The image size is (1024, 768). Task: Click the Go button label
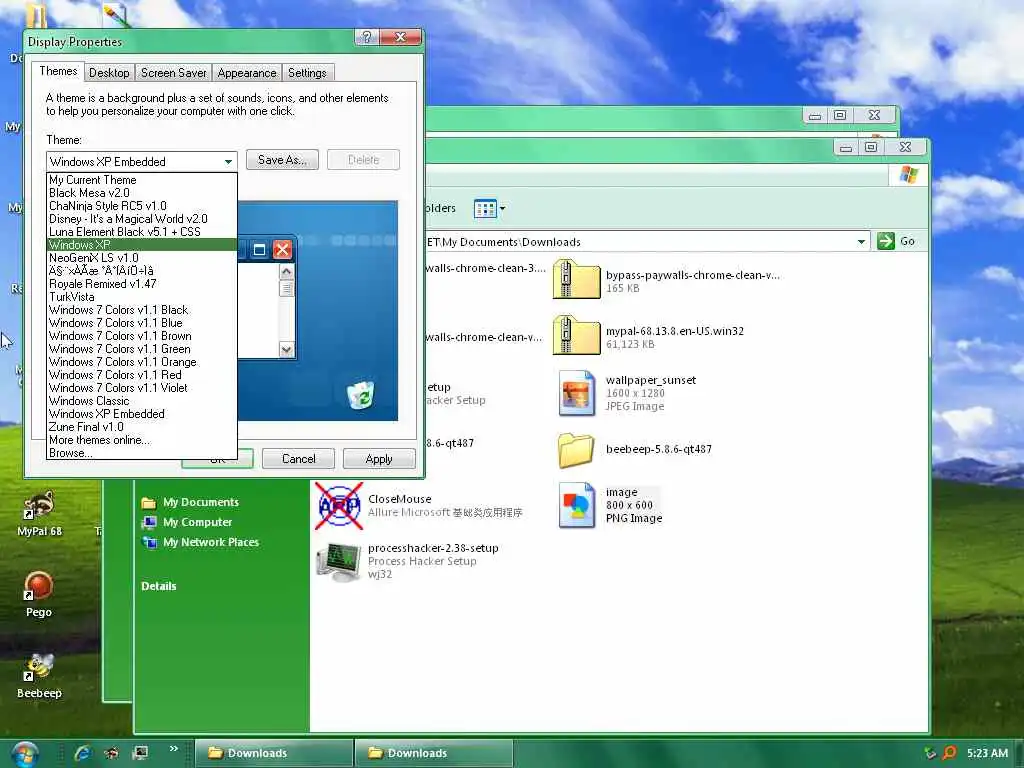pyautogui.click(x=907, y=242)
